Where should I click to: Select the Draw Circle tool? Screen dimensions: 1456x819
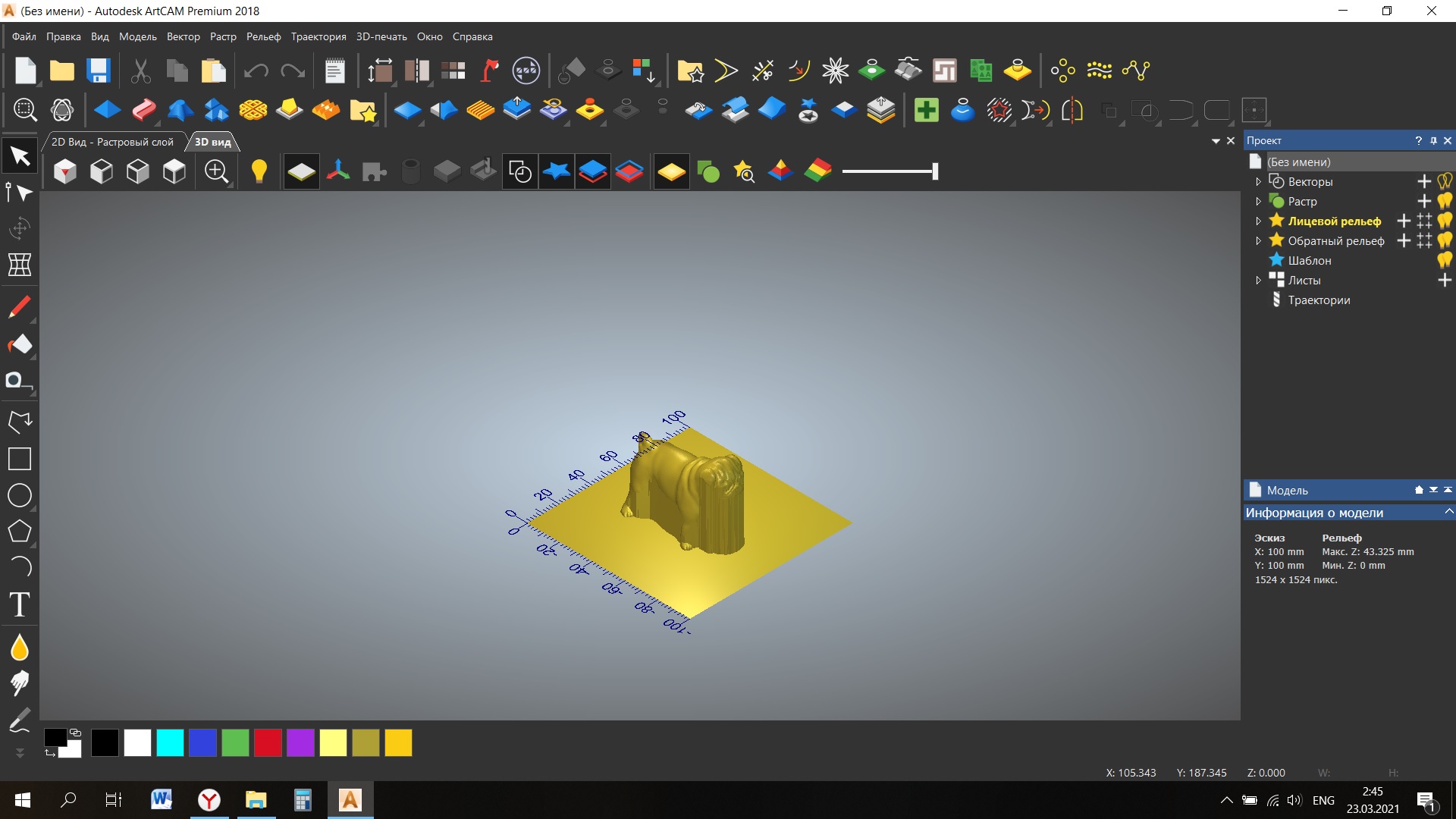pyautogui.click(x=20, y=495)
